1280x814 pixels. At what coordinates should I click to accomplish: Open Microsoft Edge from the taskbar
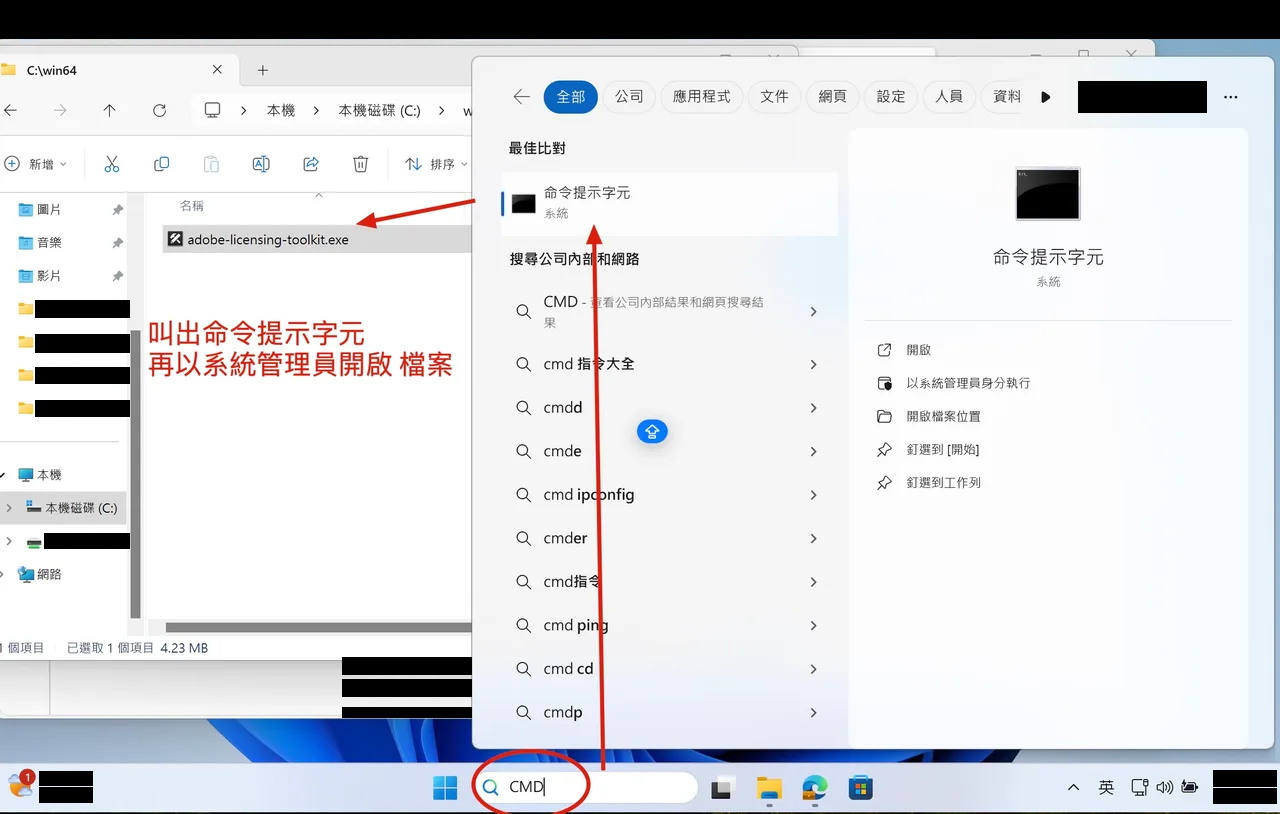(x=815, y=788)
